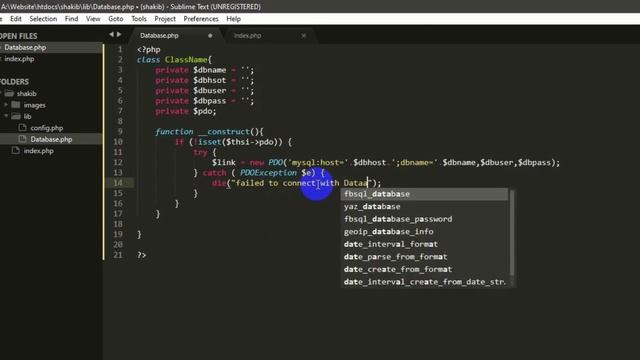Choose geoip_database_info suggestion
Screen dimensions: 640x360
tap(424, 231)
